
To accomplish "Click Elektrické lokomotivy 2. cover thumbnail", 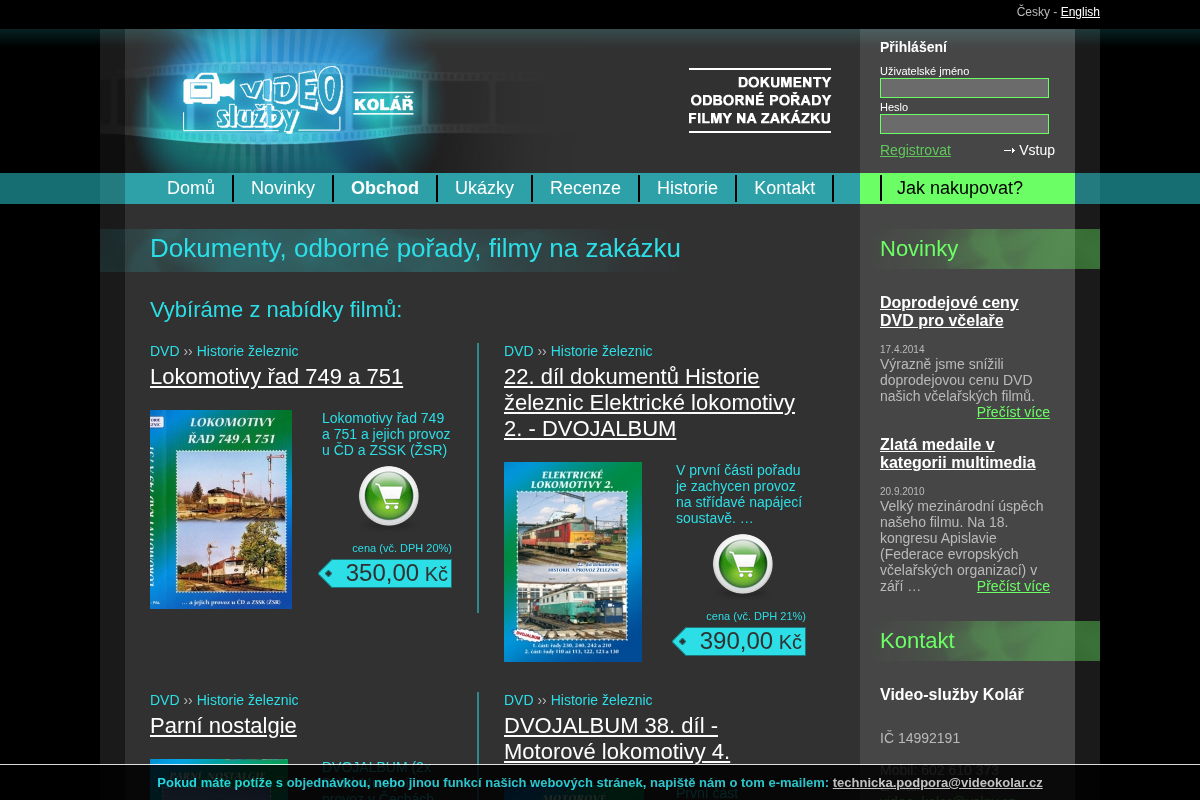I will click(573, 562).
